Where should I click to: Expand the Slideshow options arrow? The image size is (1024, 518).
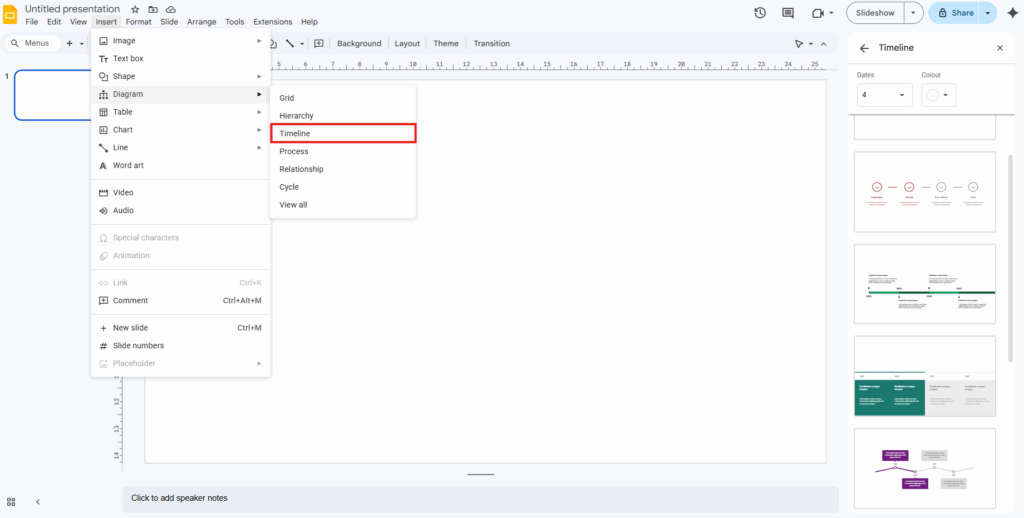913,13
